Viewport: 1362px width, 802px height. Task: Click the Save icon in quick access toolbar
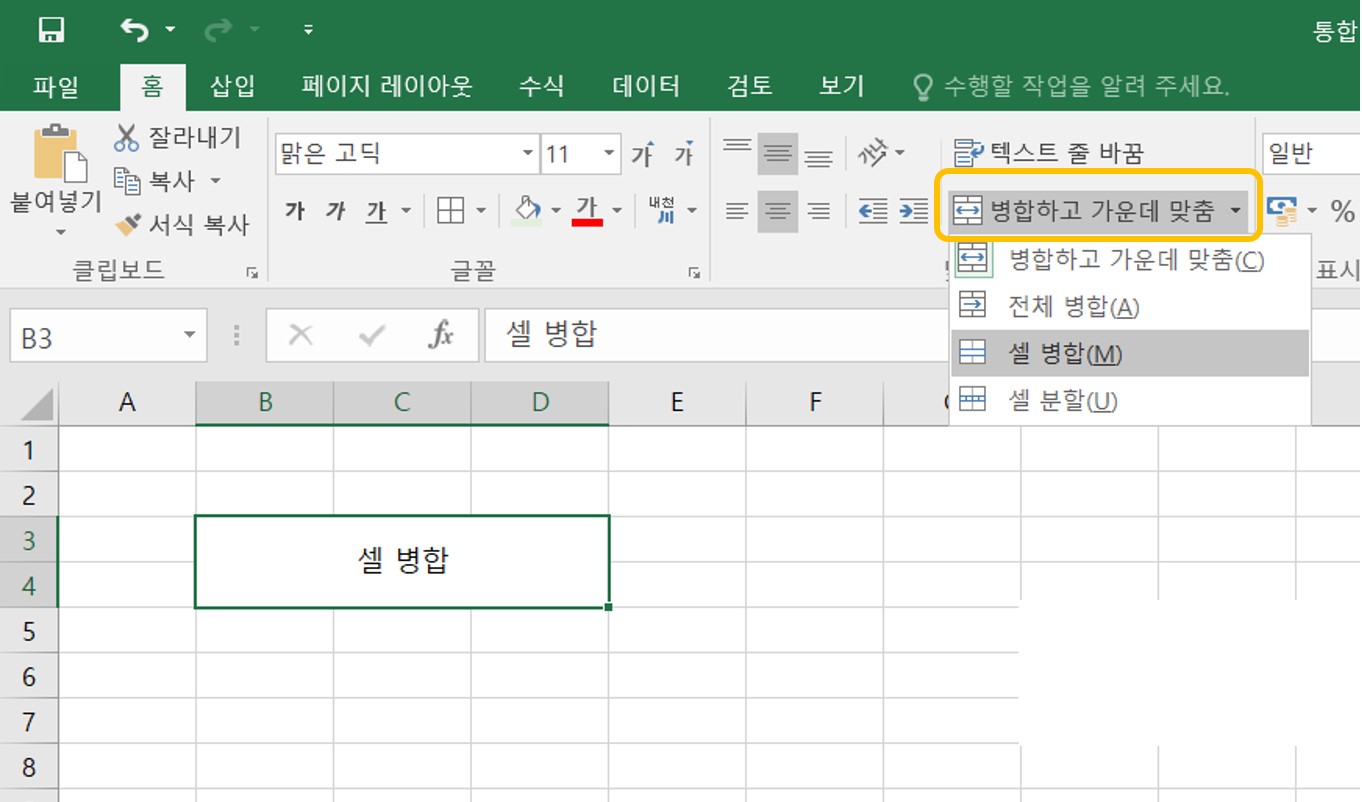click(51, 30)
